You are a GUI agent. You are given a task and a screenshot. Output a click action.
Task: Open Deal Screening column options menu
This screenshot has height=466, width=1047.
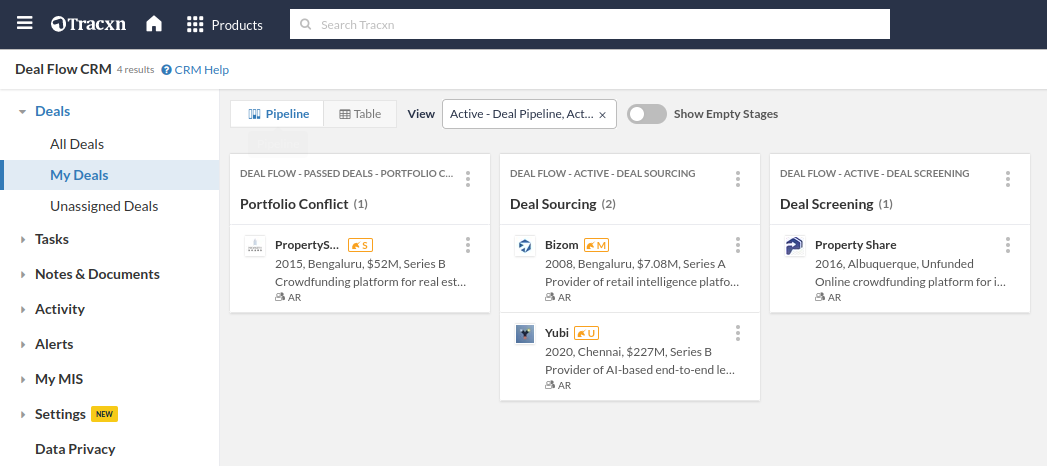click(x=1008, y=179)
